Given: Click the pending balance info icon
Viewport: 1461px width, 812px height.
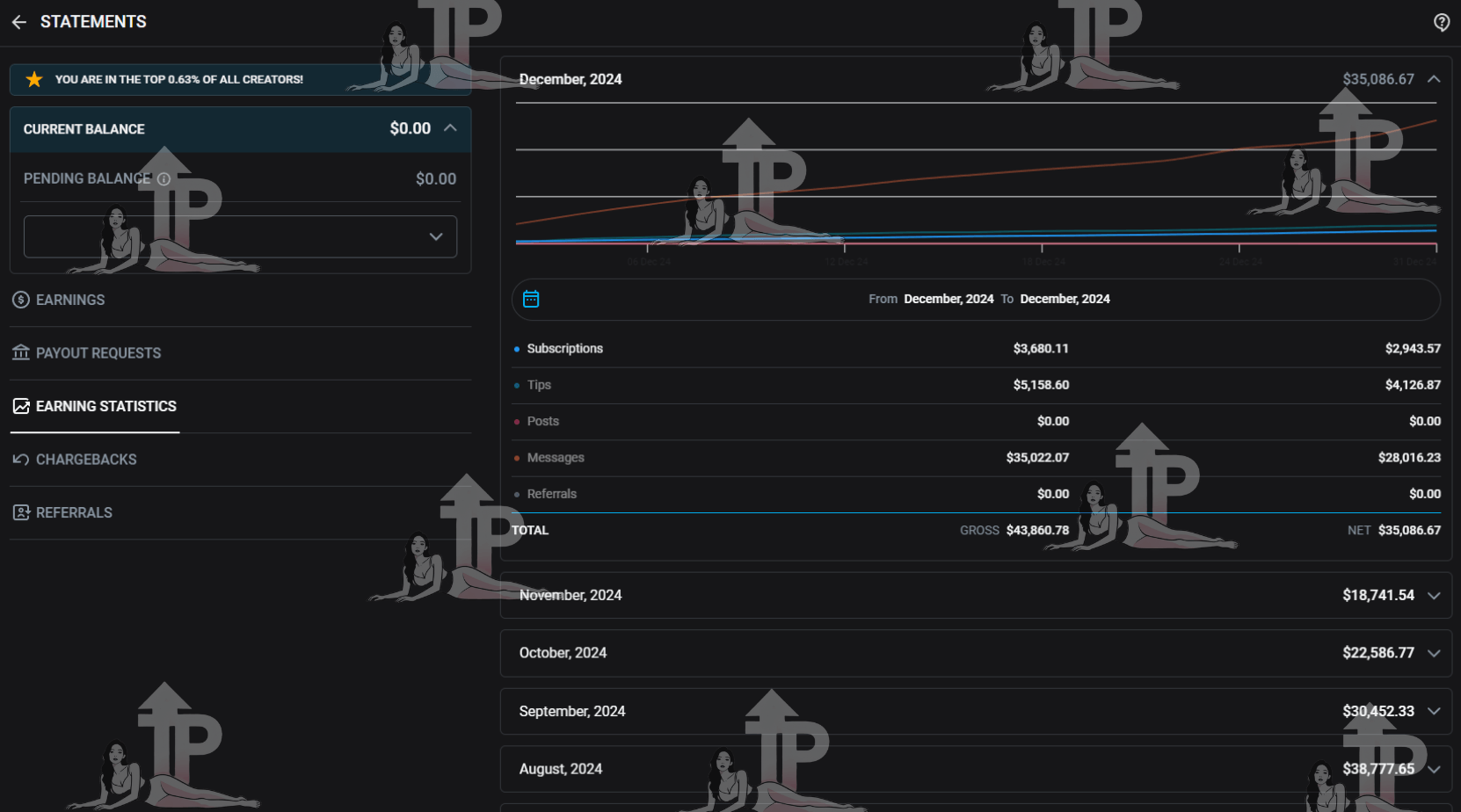Looking at the screenshot, I should 164,179.
